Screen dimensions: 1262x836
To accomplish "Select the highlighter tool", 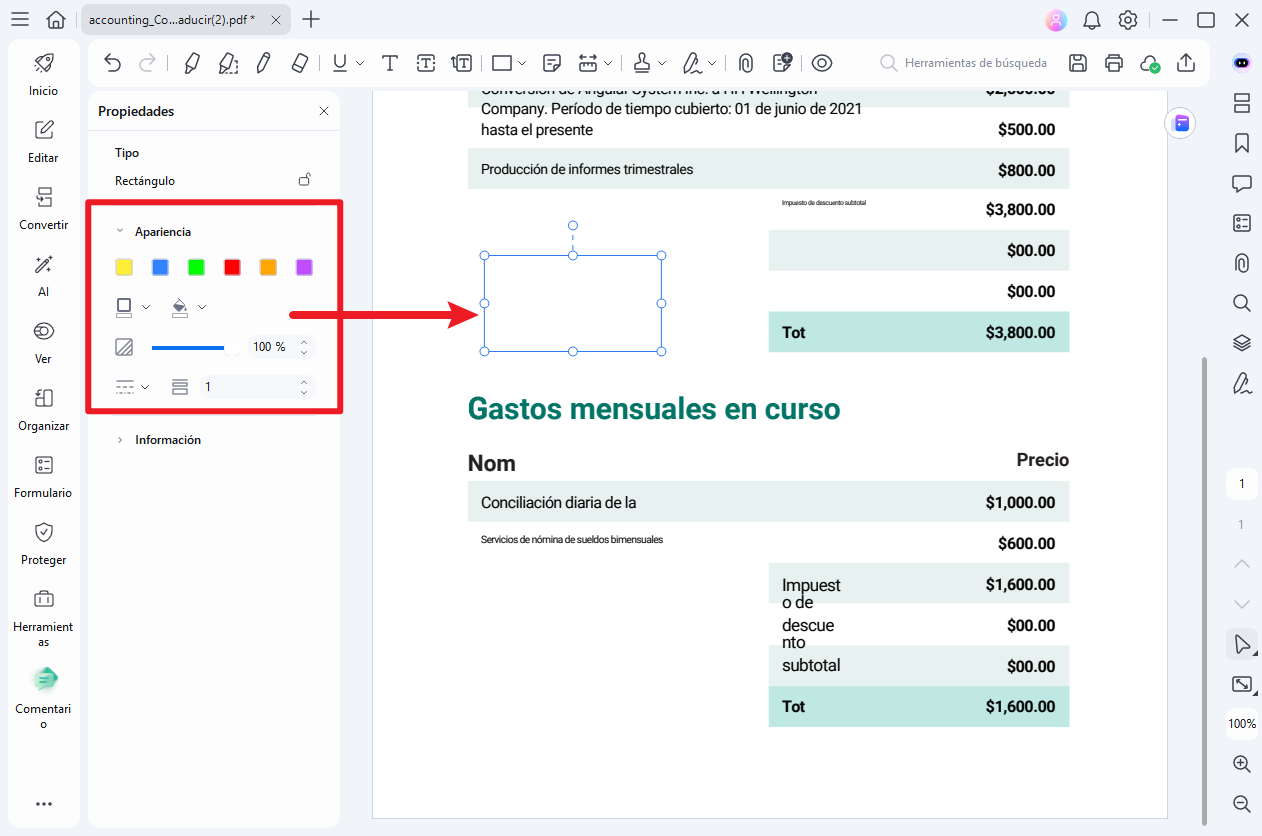I will click(191, 62).
